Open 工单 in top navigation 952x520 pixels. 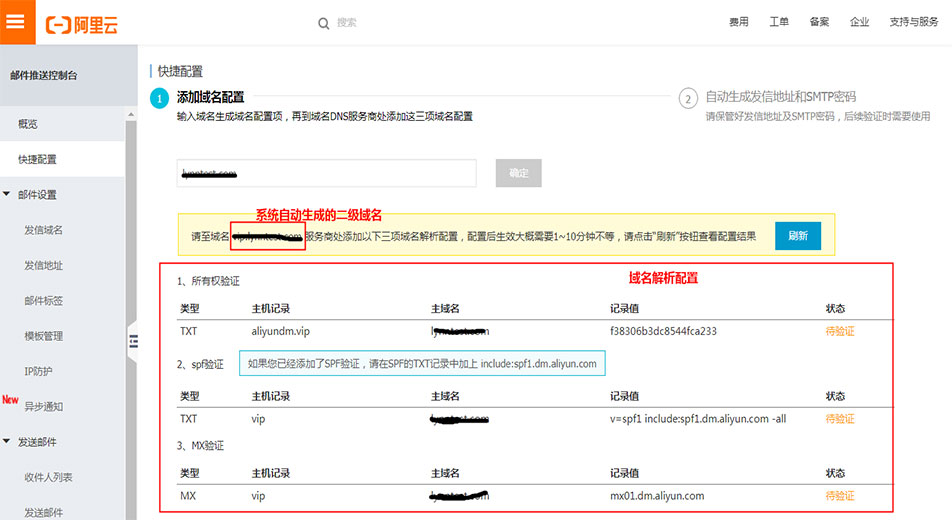(779, 22)
